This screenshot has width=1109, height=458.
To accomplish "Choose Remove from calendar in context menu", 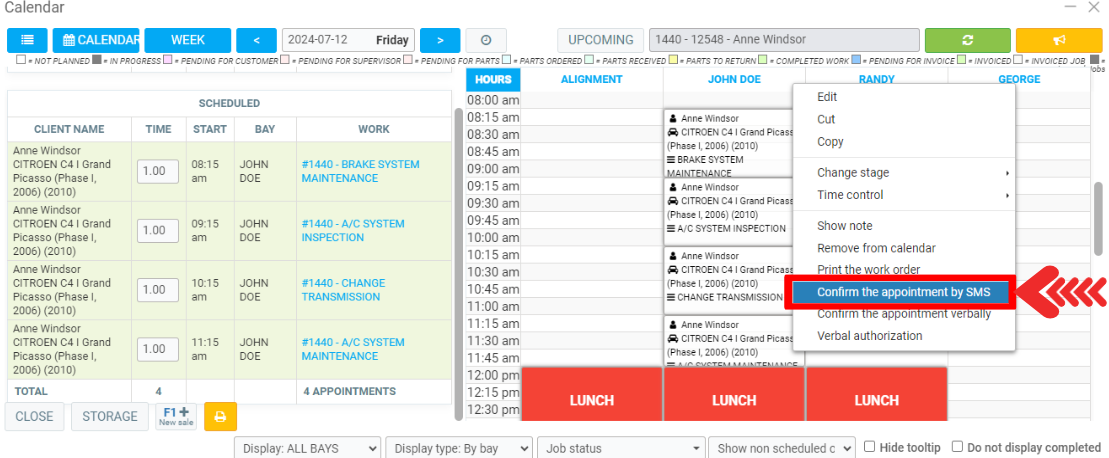I will [876, 248].
